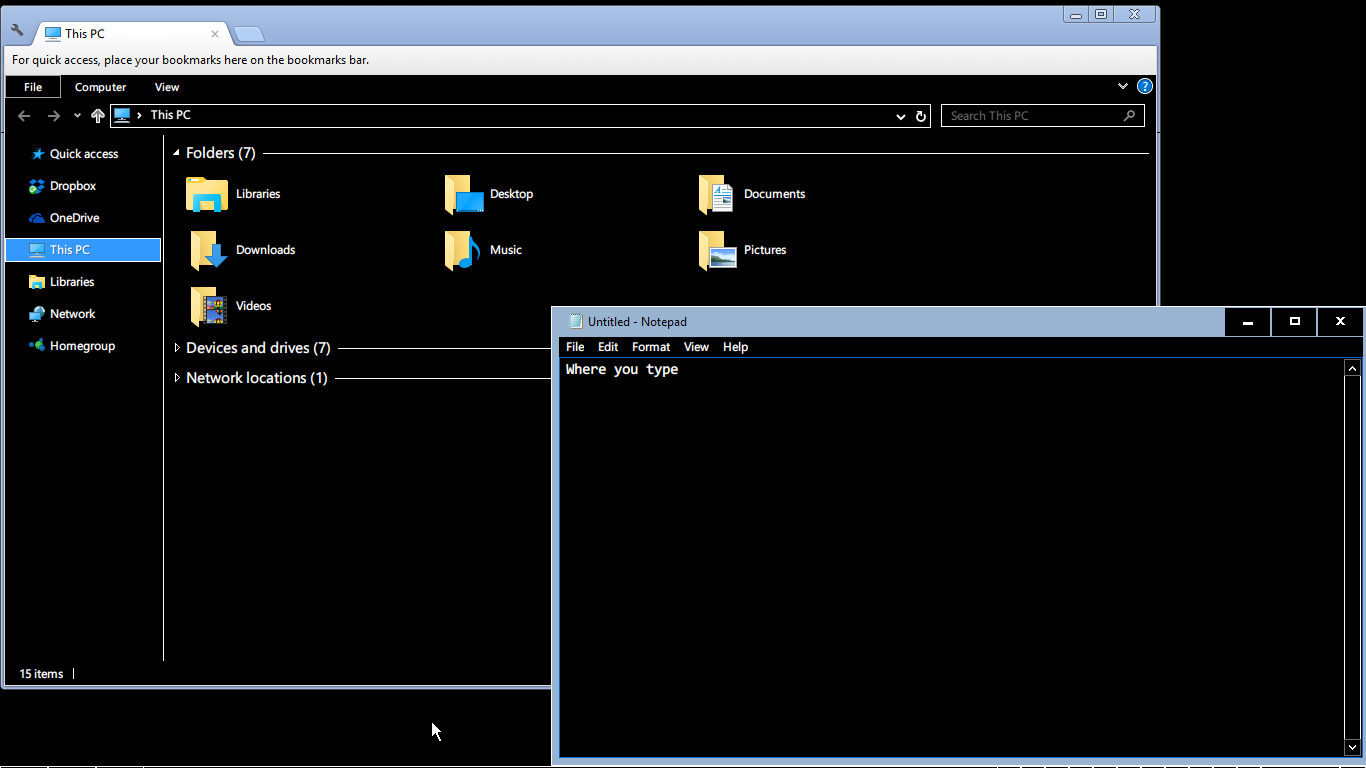Click the '15 items' status bar text
1366x768 pixels.
(41, 674)
